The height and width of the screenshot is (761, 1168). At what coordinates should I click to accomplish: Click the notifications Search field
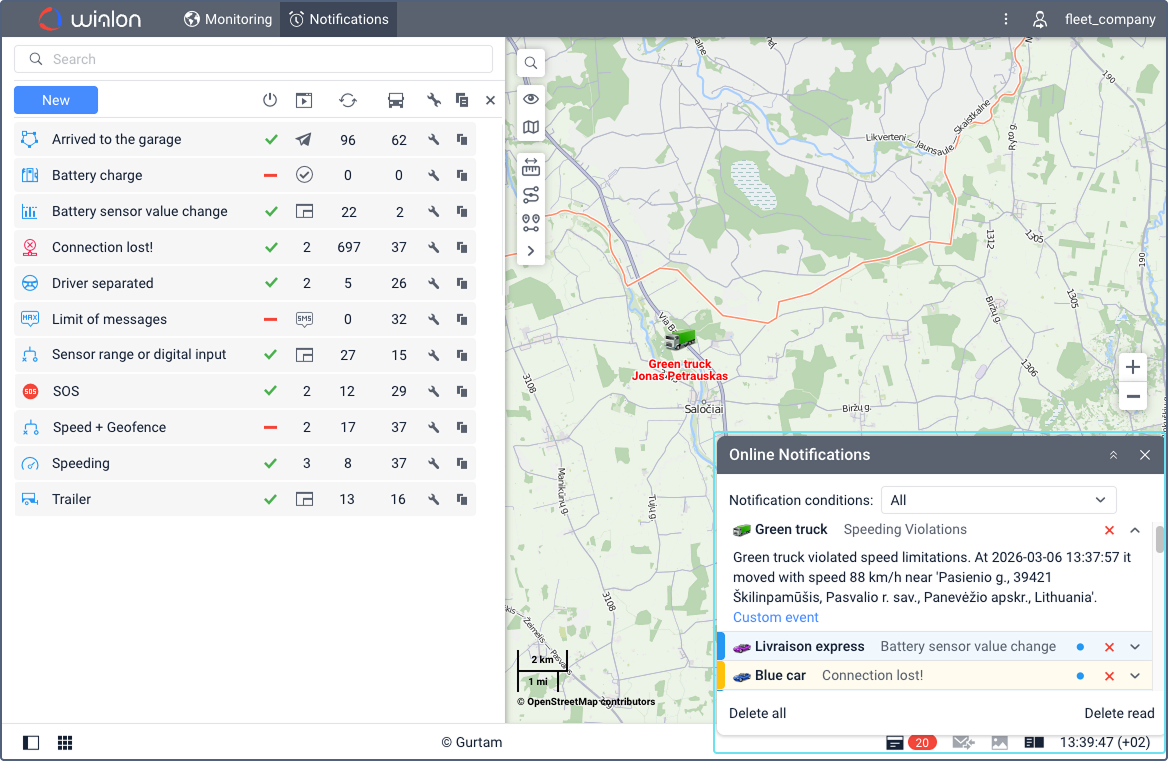coord(254,59)
